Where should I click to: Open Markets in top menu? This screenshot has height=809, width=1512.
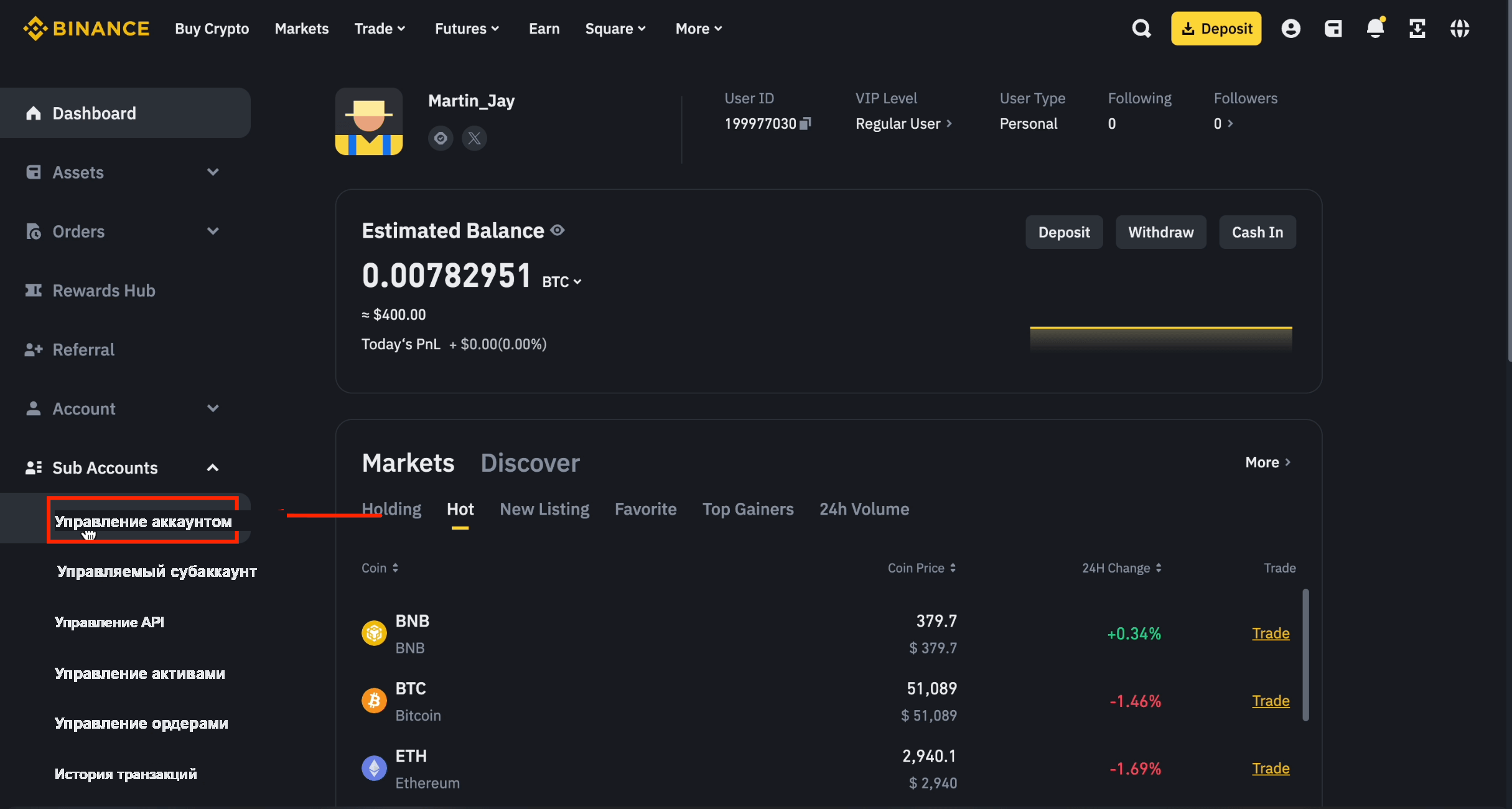pyautogui.click(x=302, y=29)
